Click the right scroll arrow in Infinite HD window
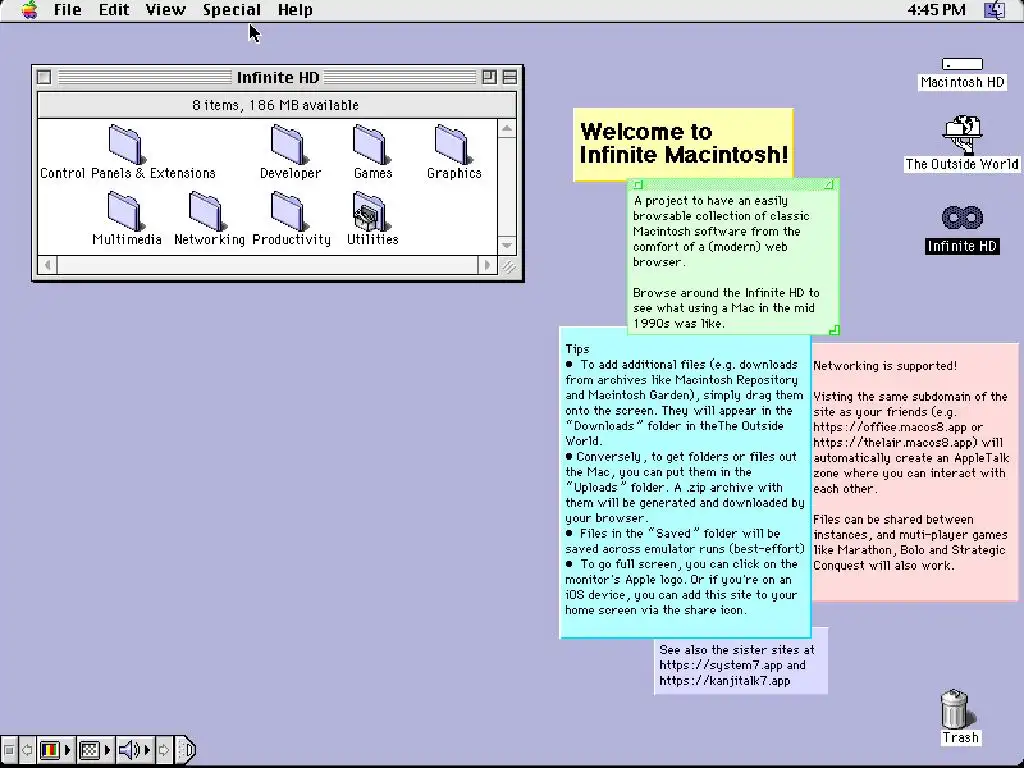Viewport: 1024px width, 768px height. pos(487,265)
